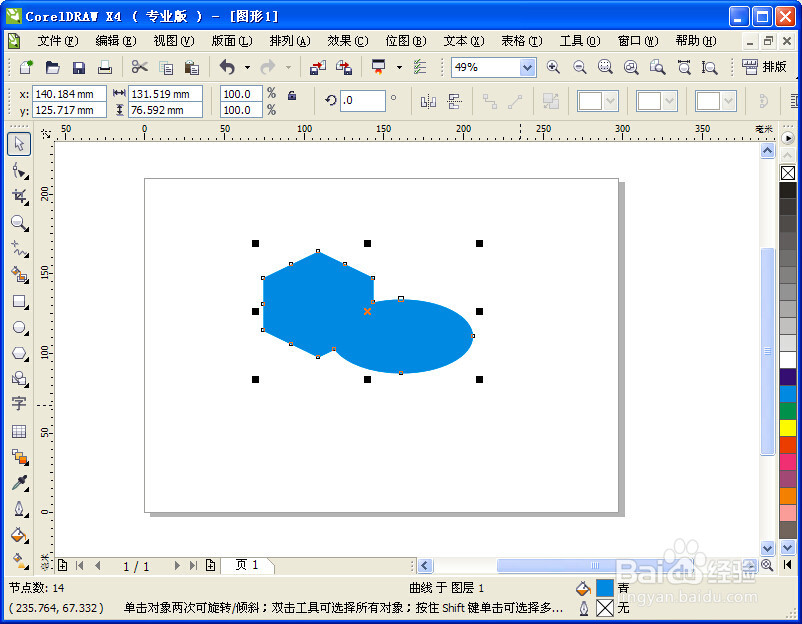The height and width of the screenshot is (624, 802).
Task: Paste from clipboard
Action: coord(192,67)
